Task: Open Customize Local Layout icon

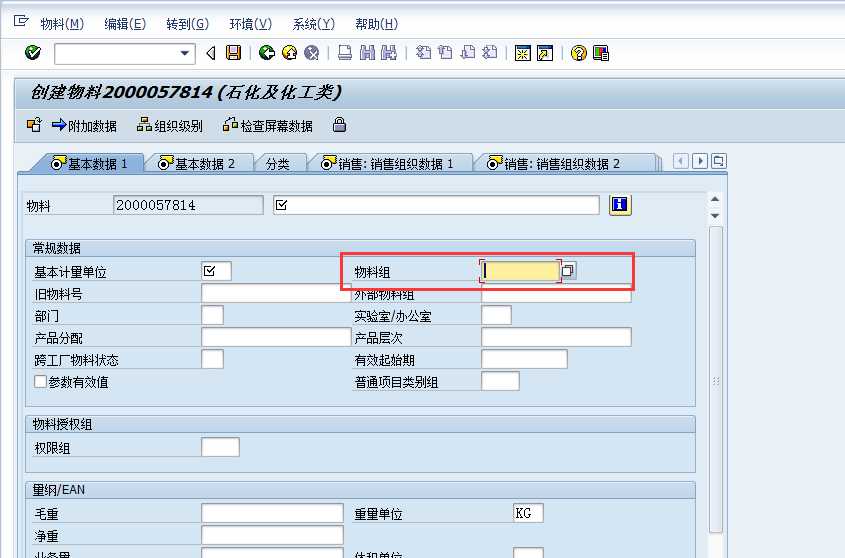Action: click(x=601, y=53)
